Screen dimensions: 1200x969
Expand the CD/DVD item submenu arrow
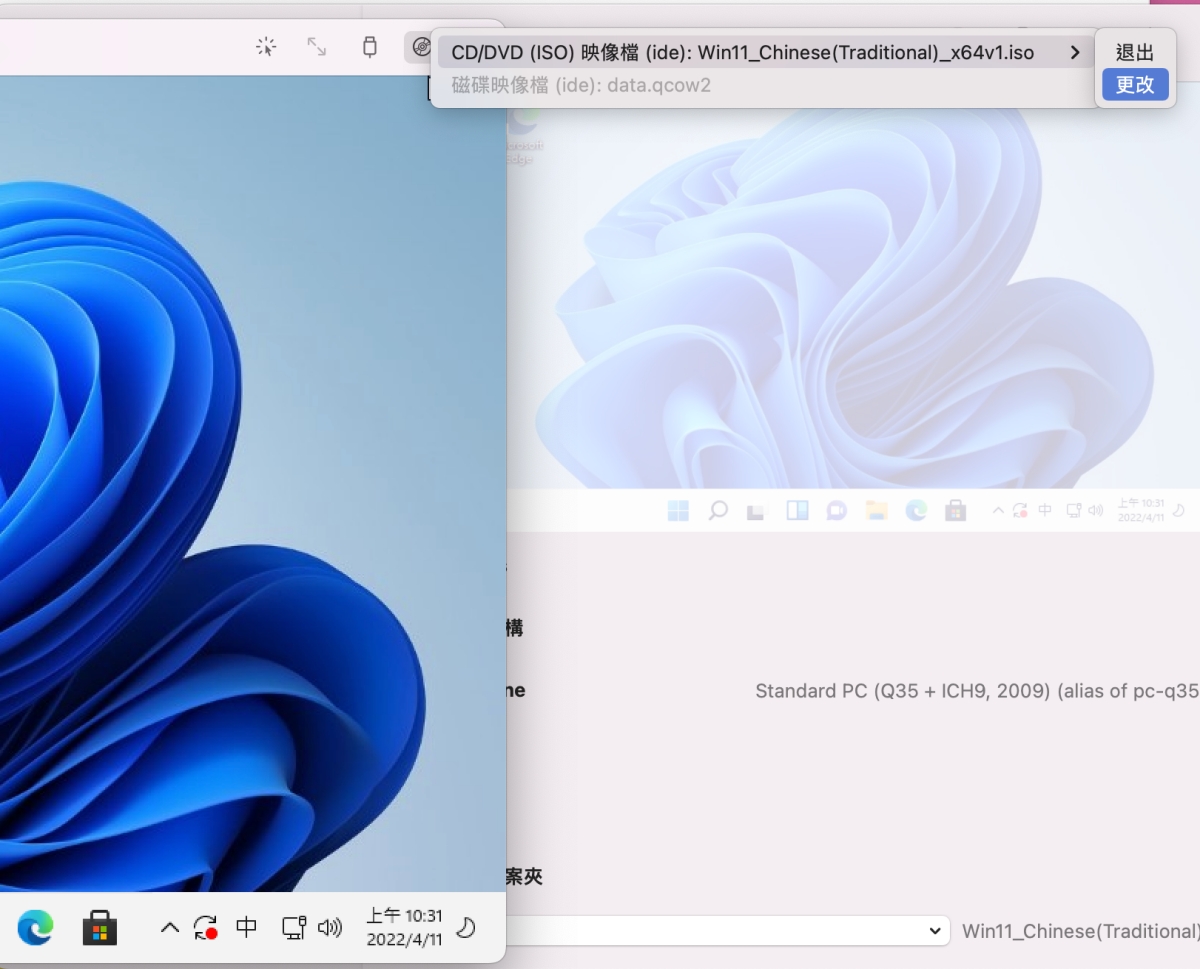[x=1074, y=53]
